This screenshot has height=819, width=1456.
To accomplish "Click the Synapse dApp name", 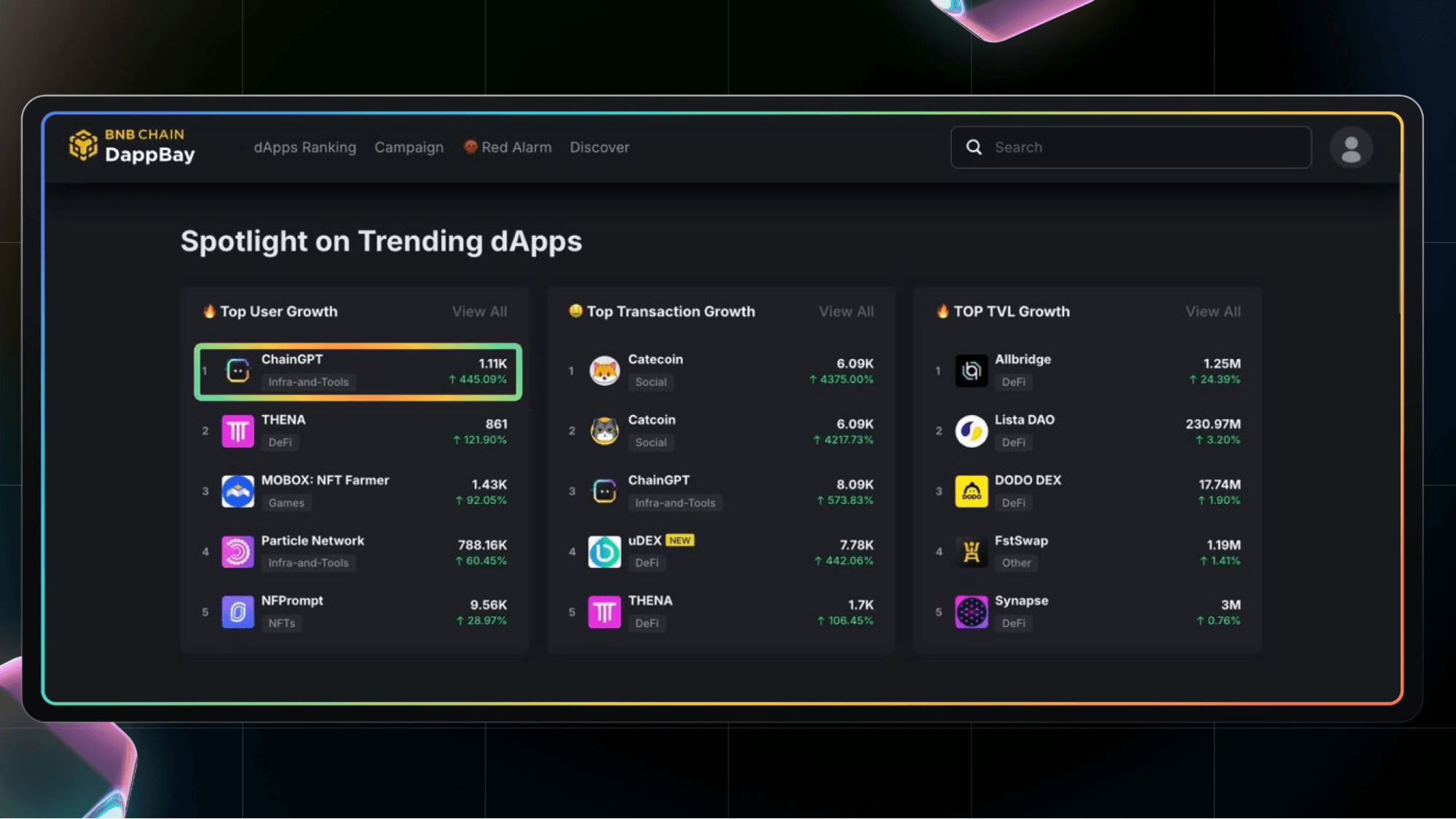I will click(x=1021, y=601).
